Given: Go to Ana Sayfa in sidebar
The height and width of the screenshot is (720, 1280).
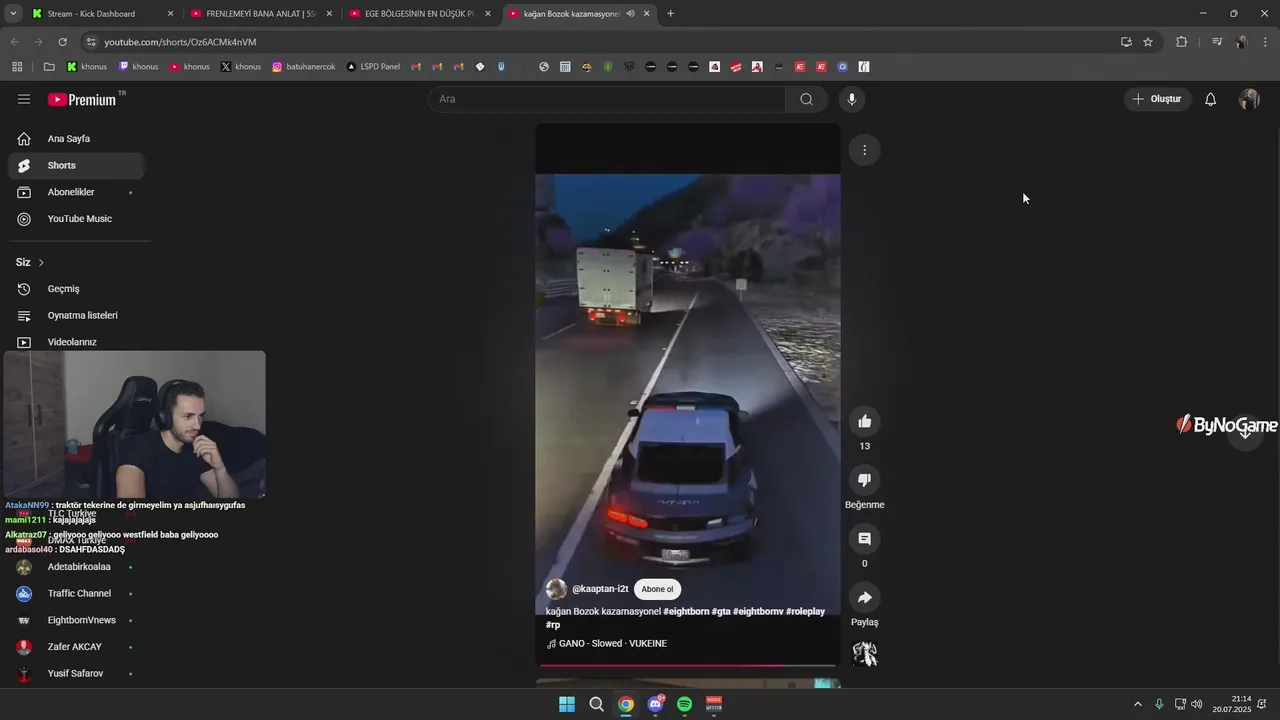Looking at the screenshot, I should tap(76, 139).
